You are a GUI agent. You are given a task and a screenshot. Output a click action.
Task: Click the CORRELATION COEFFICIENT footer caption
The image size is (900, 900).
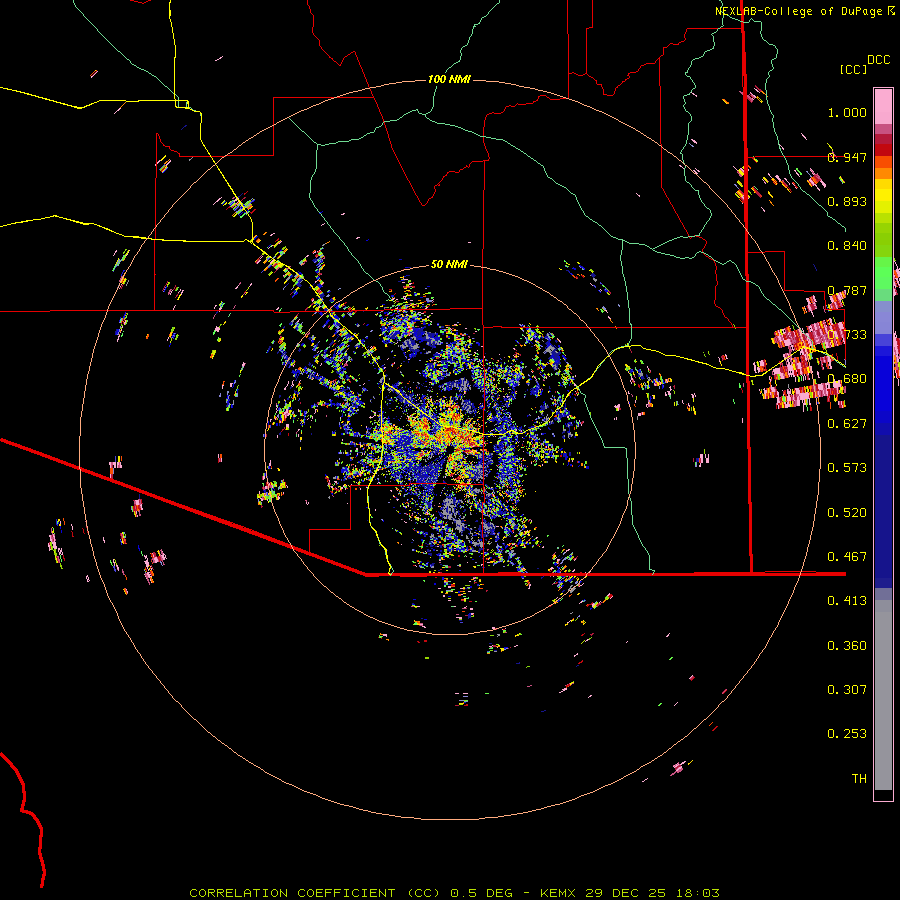click(x=454, y=893)
